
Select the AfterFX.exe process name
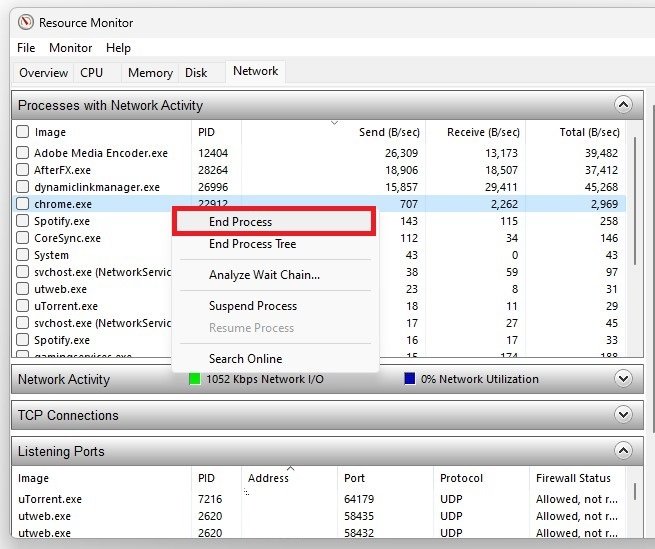pyautogui.click(x=62, y=170)
